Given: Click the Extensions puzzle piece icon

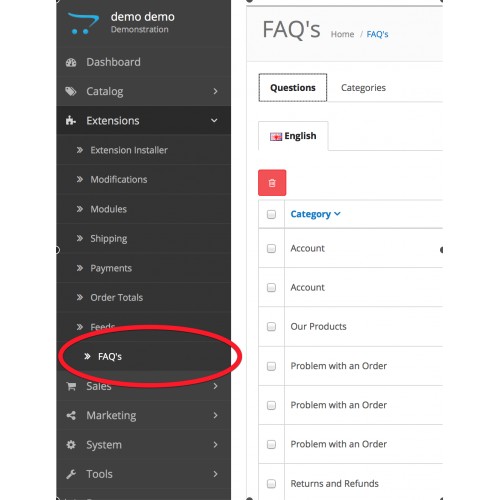Looking at the screenshot, I should coord(71,121).
